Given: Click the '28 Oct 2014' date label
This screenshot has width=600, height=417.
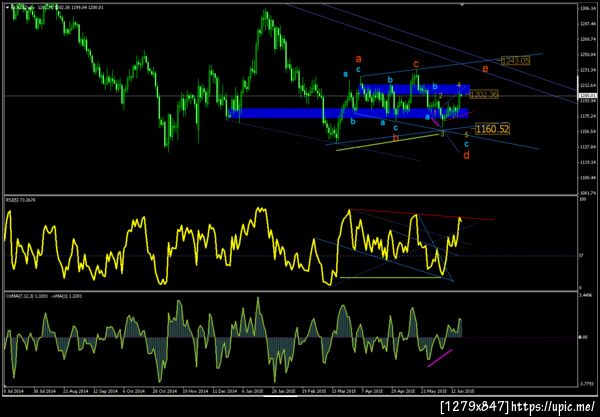Looking at the screenshot, I should [165, 391].
